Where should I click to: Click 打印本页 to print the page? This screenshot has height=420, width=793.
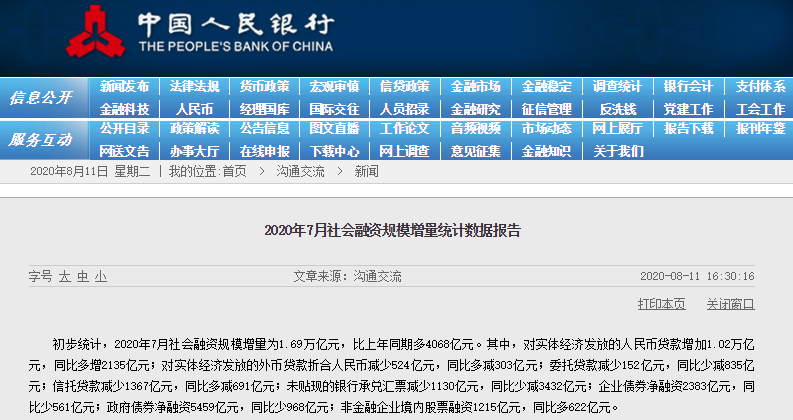click(662, 304)
